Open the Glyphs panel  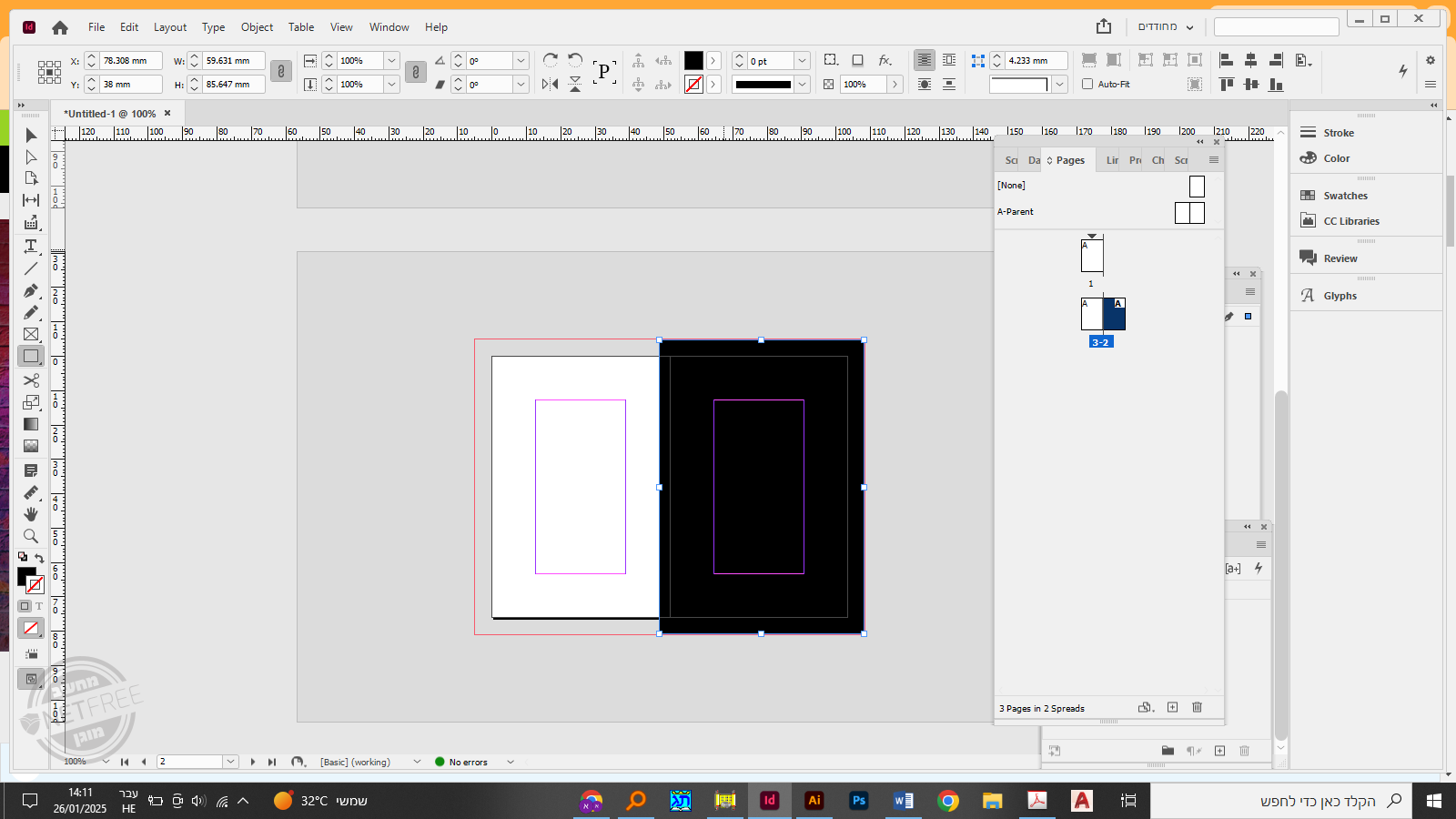[1339, 296]
